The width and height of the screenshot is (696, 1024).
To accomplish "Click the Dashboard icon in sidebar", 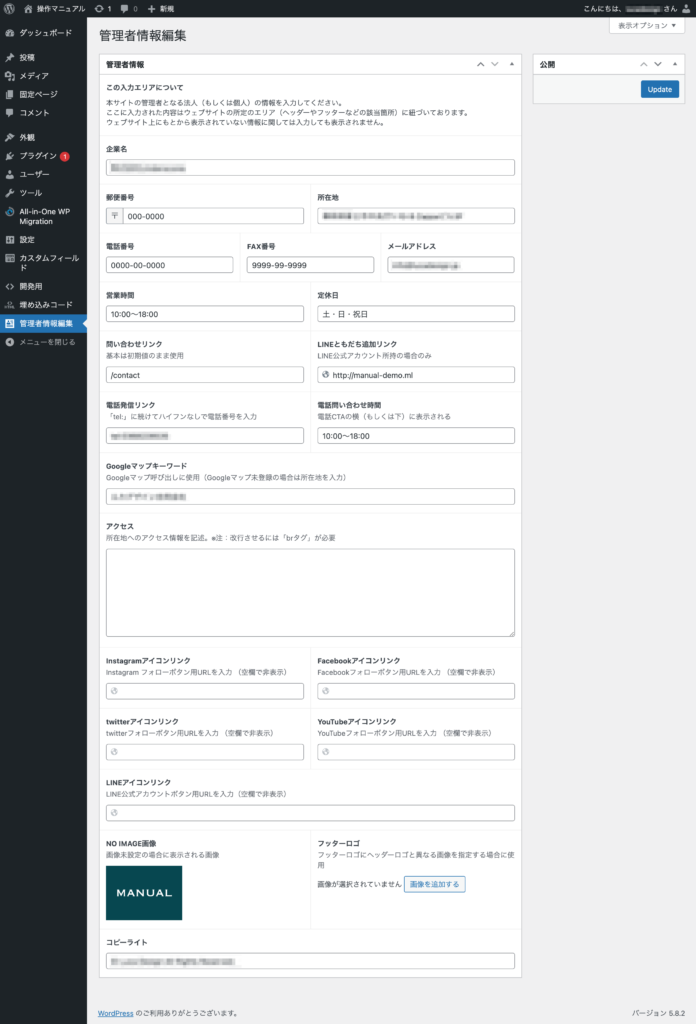I will (x=9, y=33).
